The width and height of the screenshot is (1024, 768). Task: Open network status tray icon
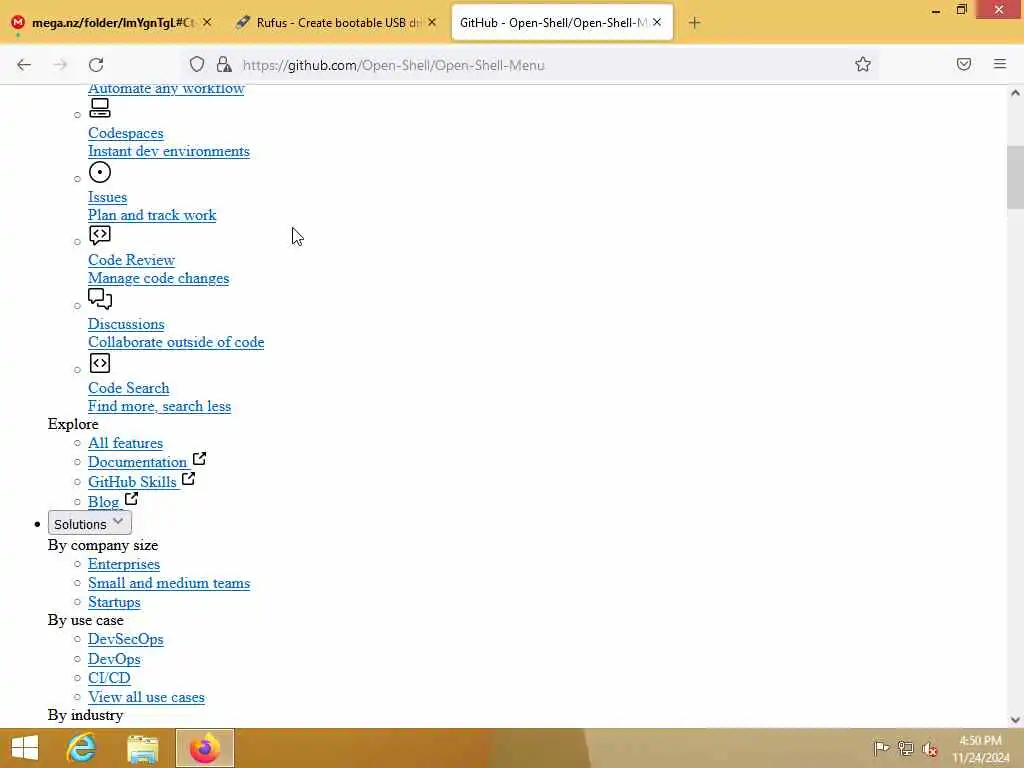pyautogui.click(x=905, y=748)
